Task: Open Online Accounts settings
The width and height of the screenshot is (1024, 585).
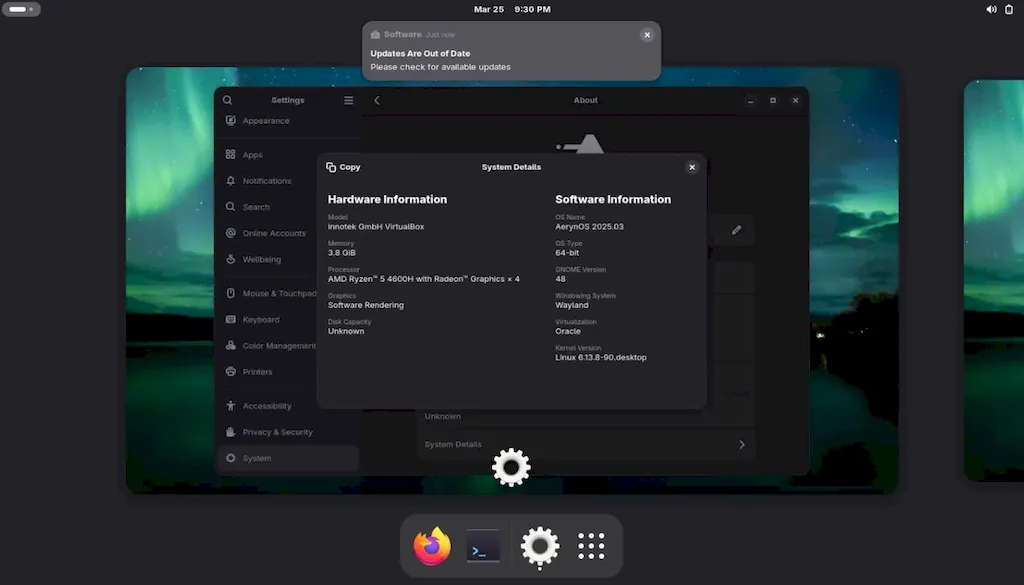Action: click(287, 233)
